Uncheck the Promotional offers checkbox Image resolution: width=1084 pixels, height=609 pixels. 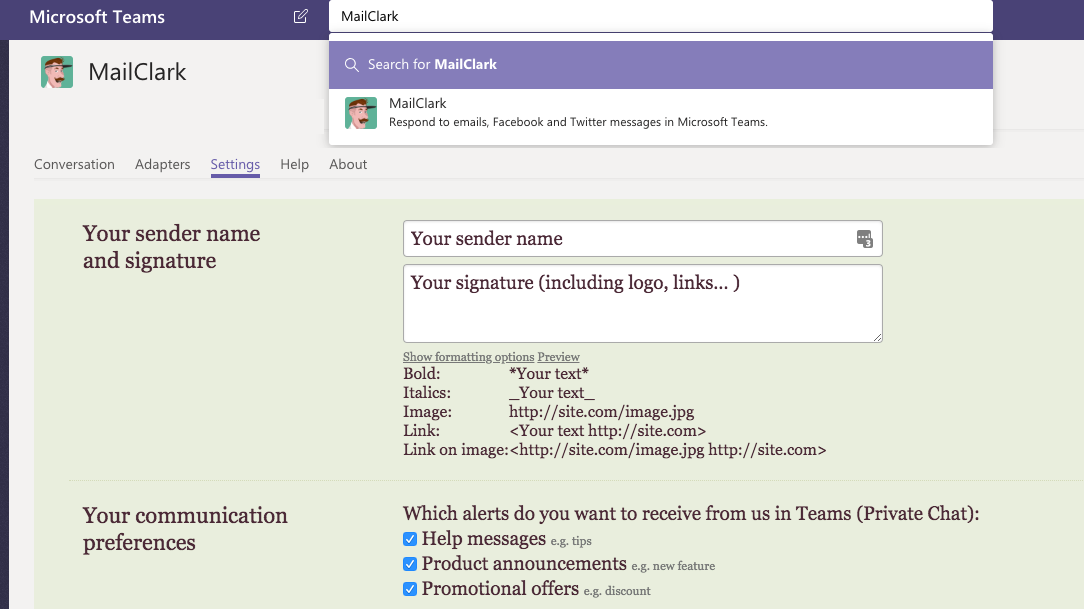point(410,589)
